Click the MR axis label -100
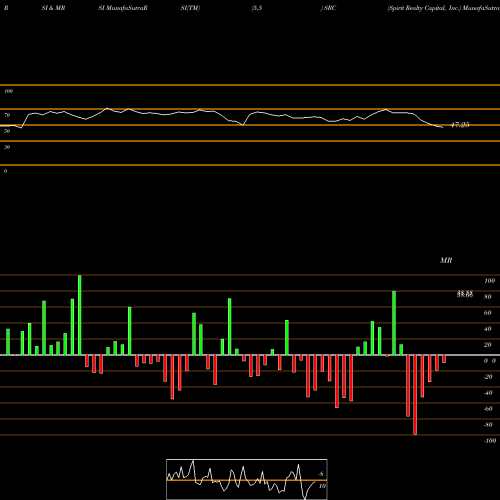 tap(489, 441)
